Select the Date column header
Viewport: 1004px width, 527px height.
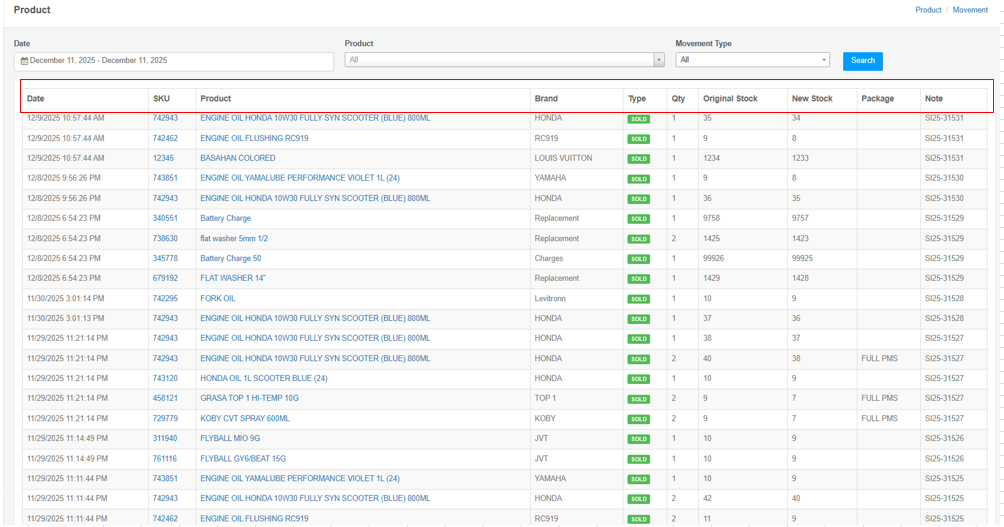[x=36, y=99]
